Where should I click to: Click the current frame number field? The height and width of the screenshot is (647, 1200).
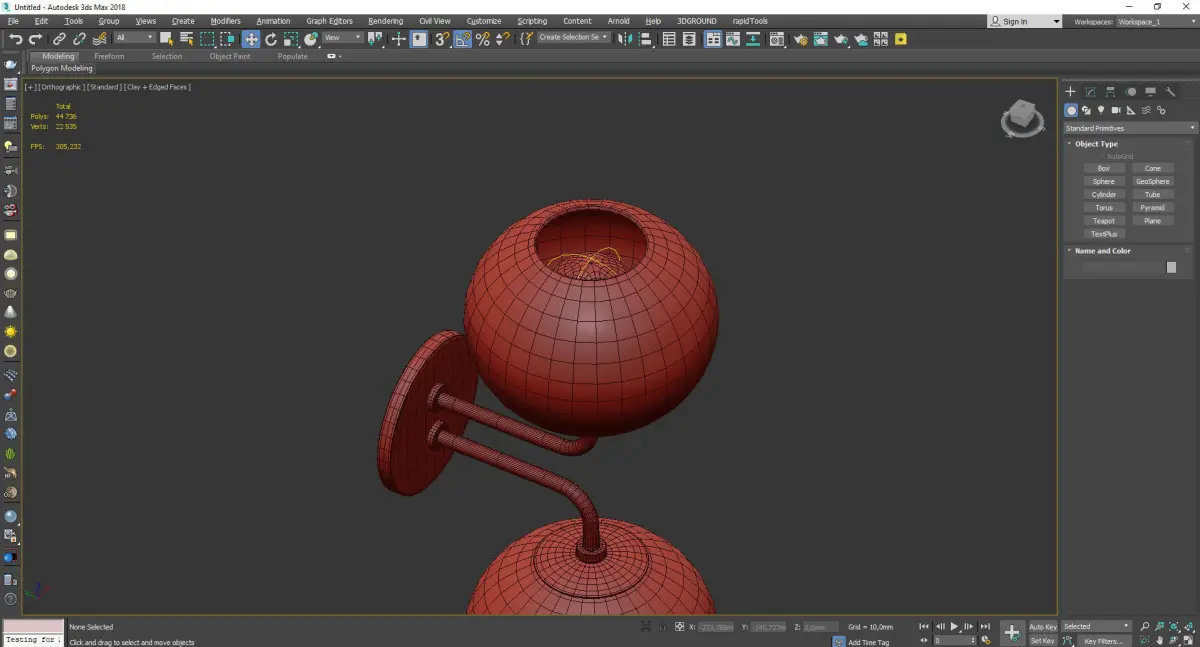coord(954,641)
